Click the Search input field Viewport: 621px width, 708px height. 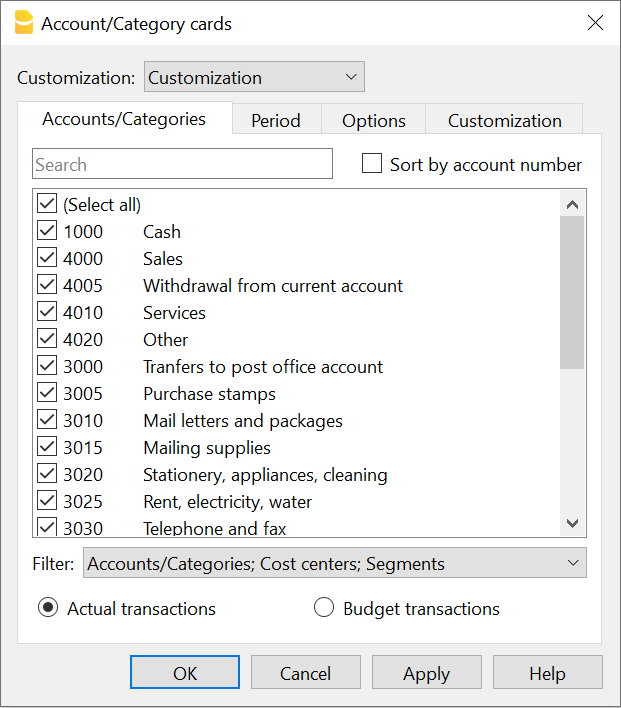click(x=182, y=164)
